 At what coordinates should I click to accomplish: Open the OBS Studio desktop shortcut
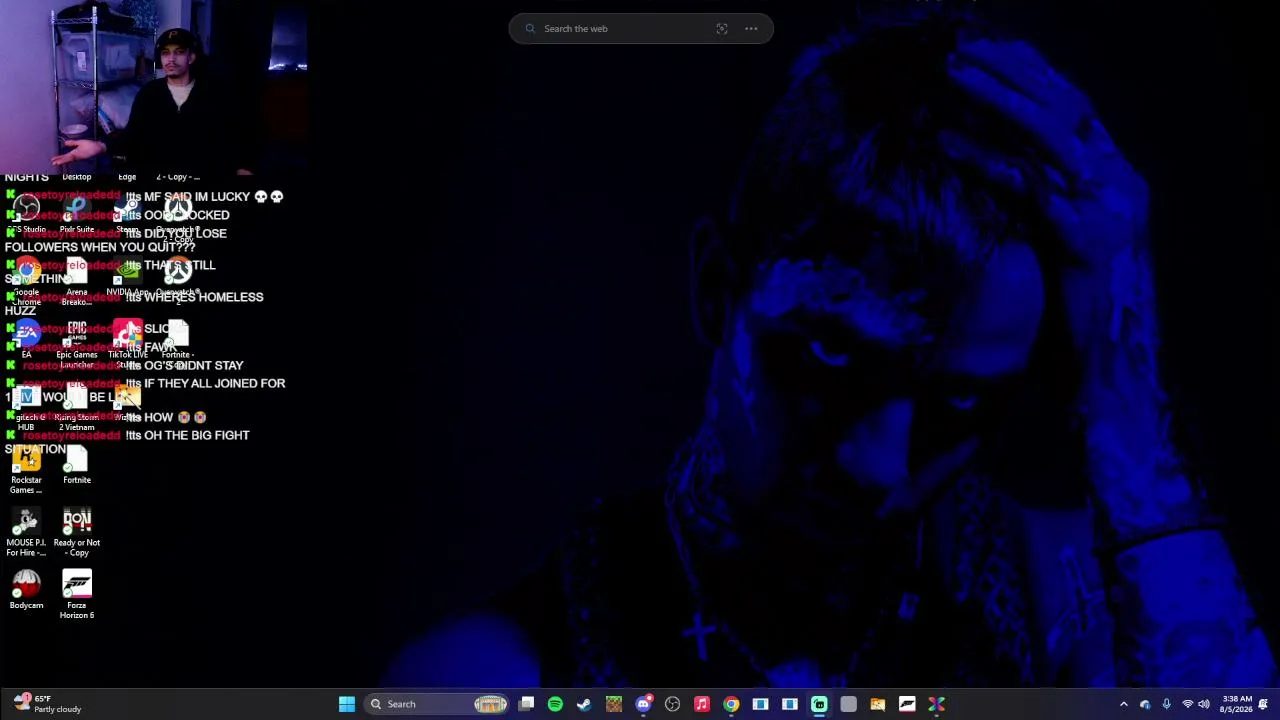pyautogui.click(x=26, y=214)
